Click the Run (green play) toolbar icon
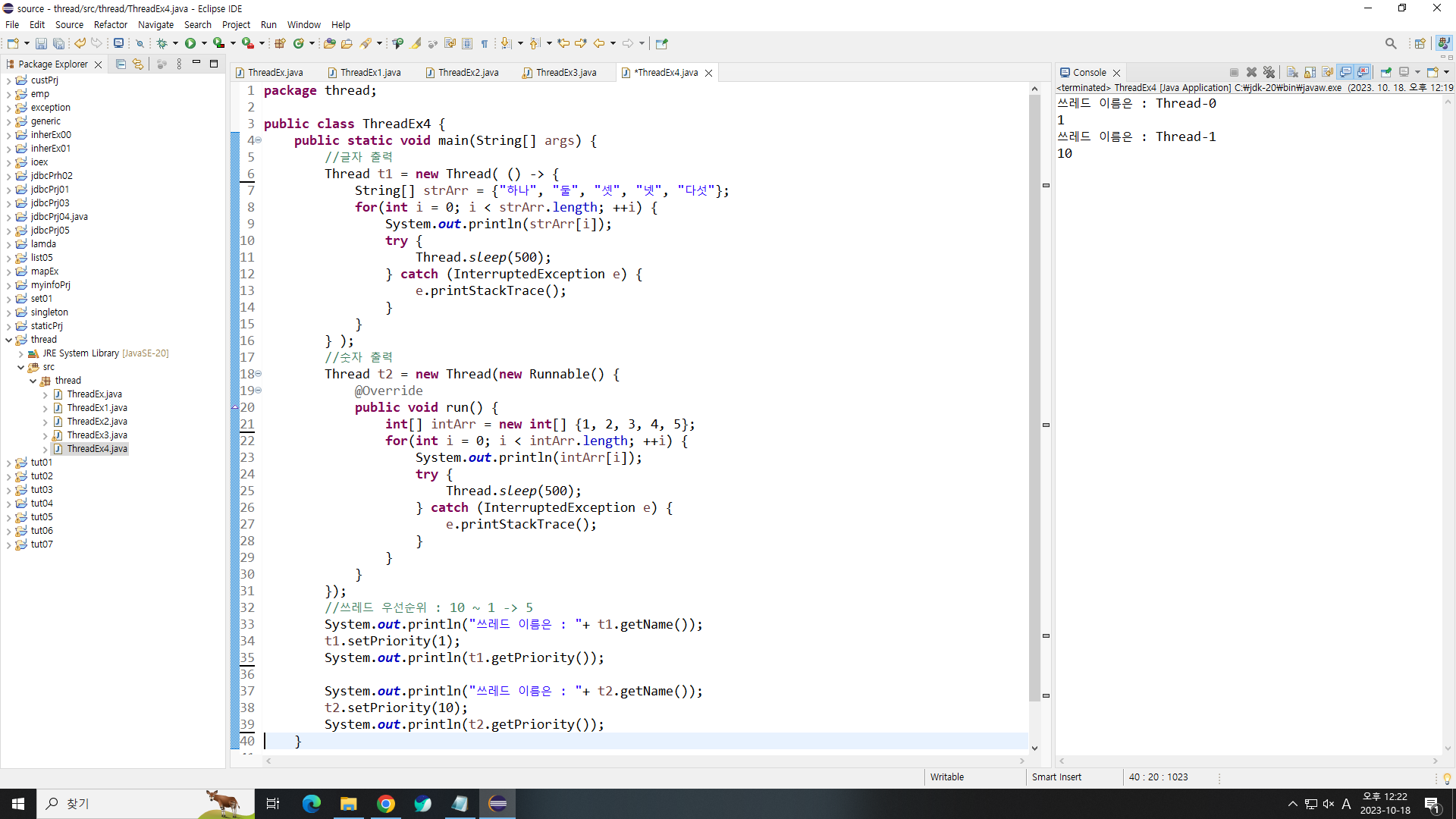This screenshot has width=1456, height=819. point(190,43)
